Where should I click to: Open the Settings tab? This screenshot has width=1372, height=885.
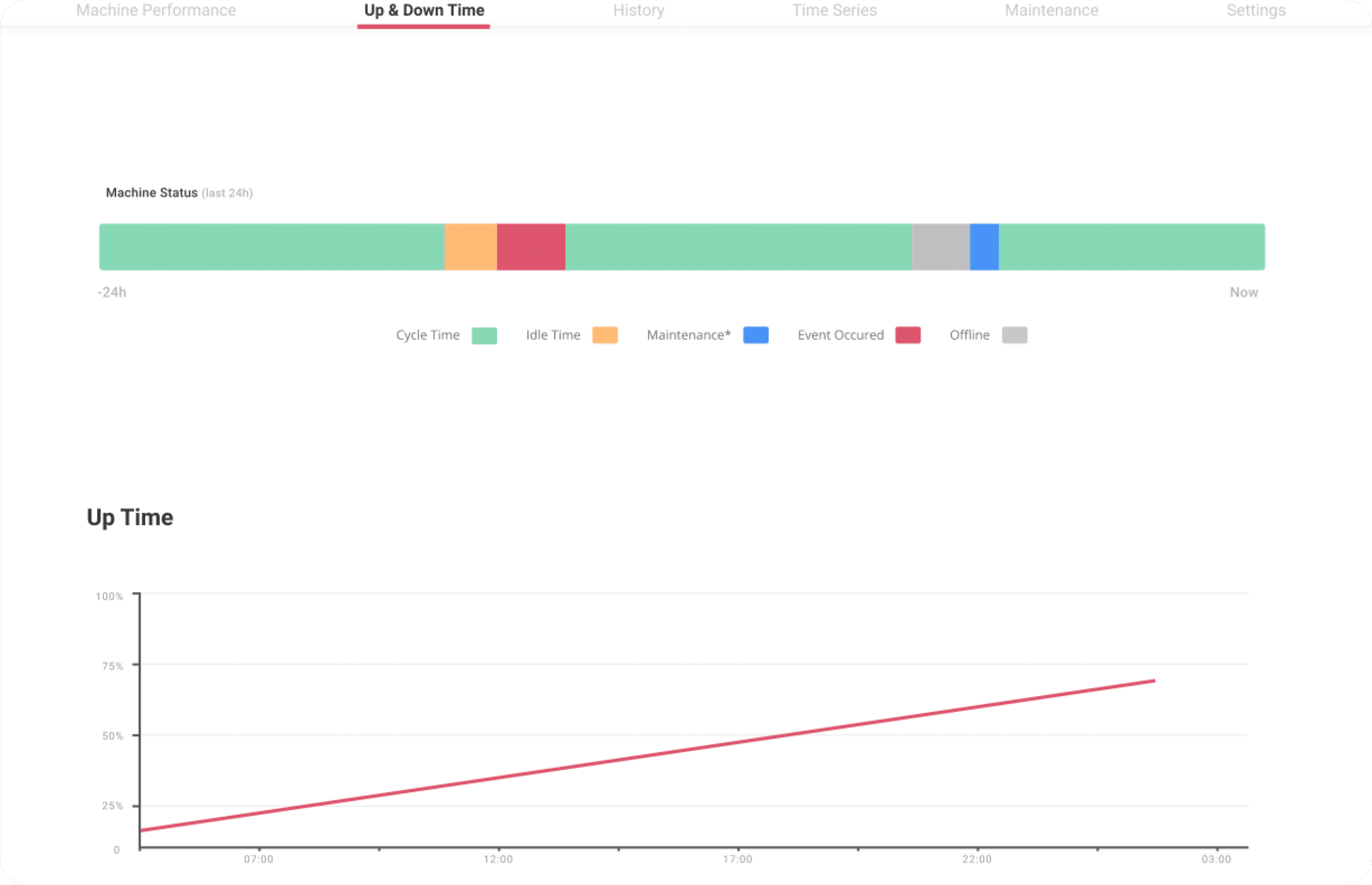pyautogui.click(x=1256, y=10)
